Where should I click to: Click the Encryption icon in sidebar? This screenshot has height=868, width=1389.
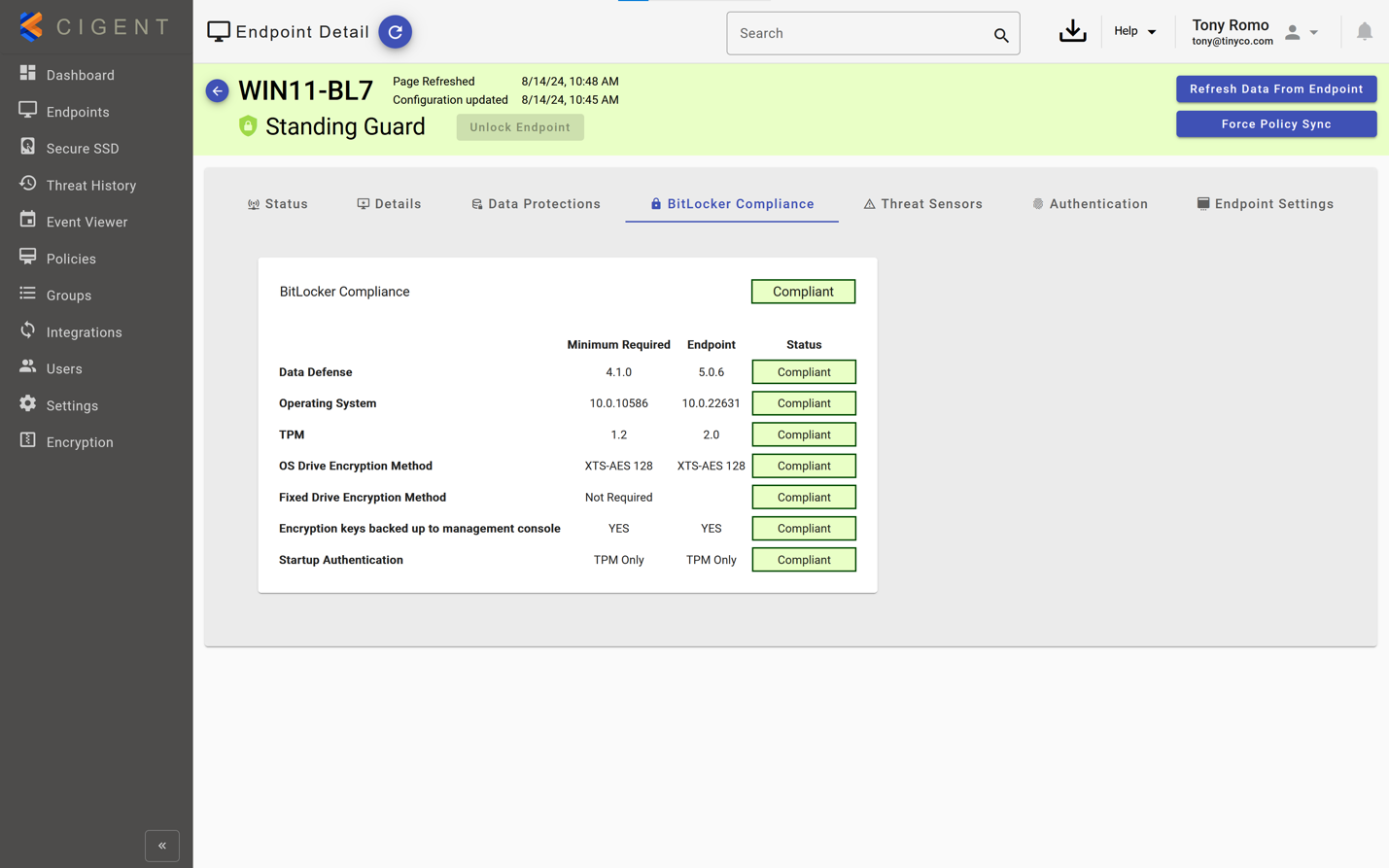27,440
